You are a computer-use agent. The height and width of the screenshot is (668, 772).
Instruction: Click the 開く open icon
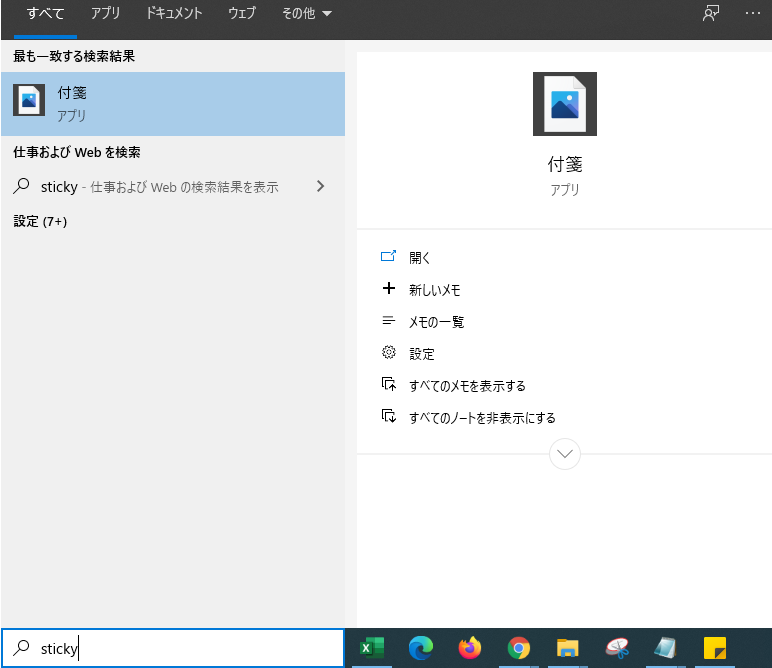388,256
